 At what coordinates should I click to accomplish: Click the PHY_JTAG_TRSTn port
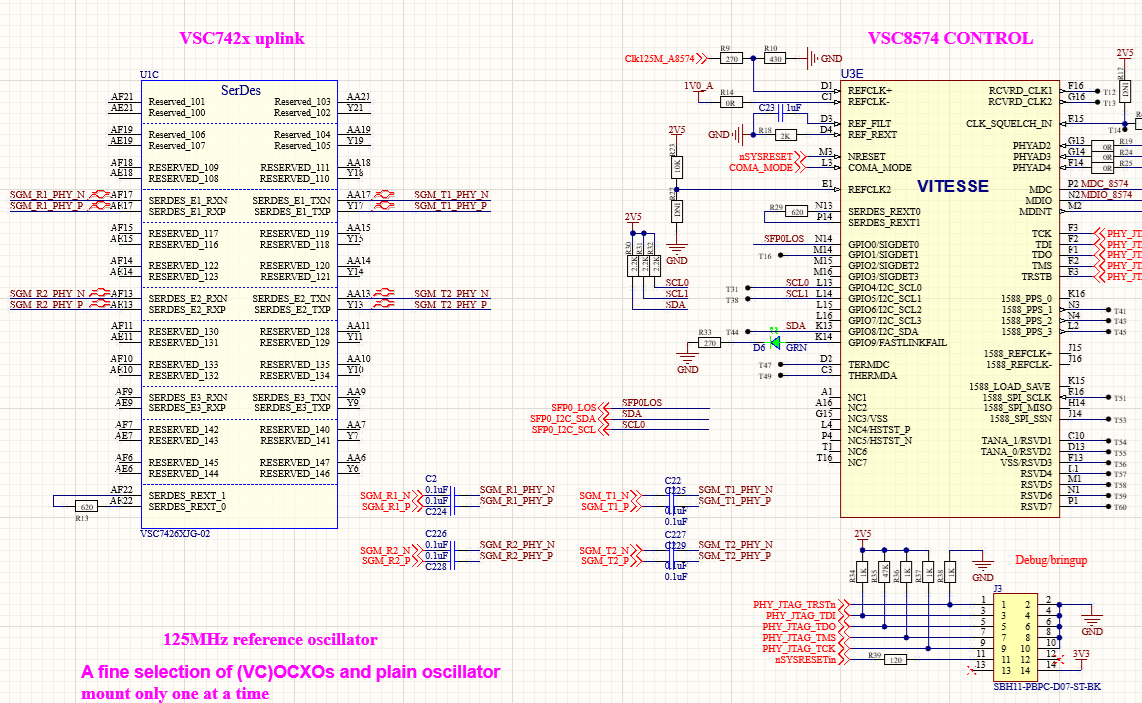800,605
